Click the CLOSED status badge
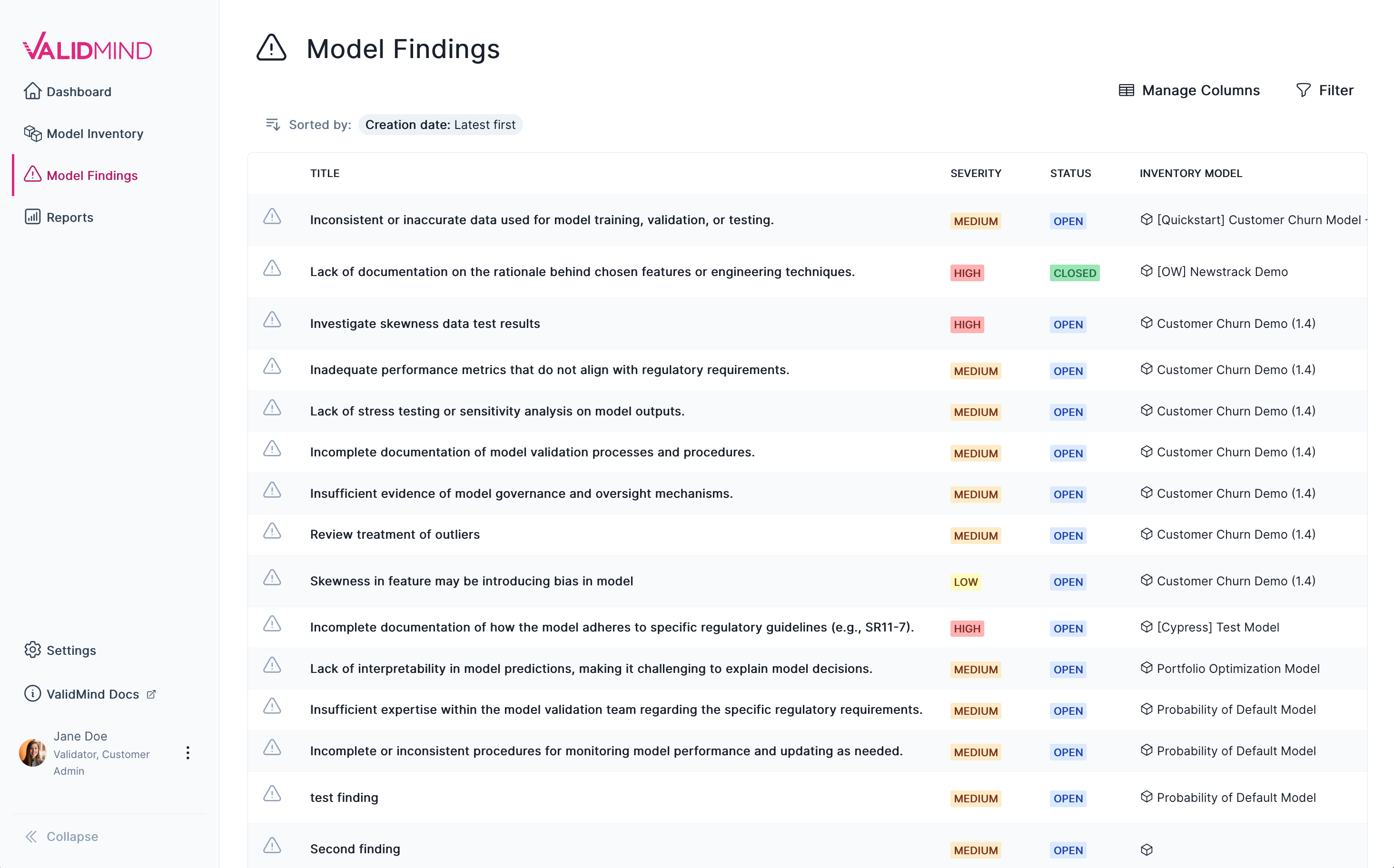The width and height of the screenshot is (1394, 868). coord(1074,273)
